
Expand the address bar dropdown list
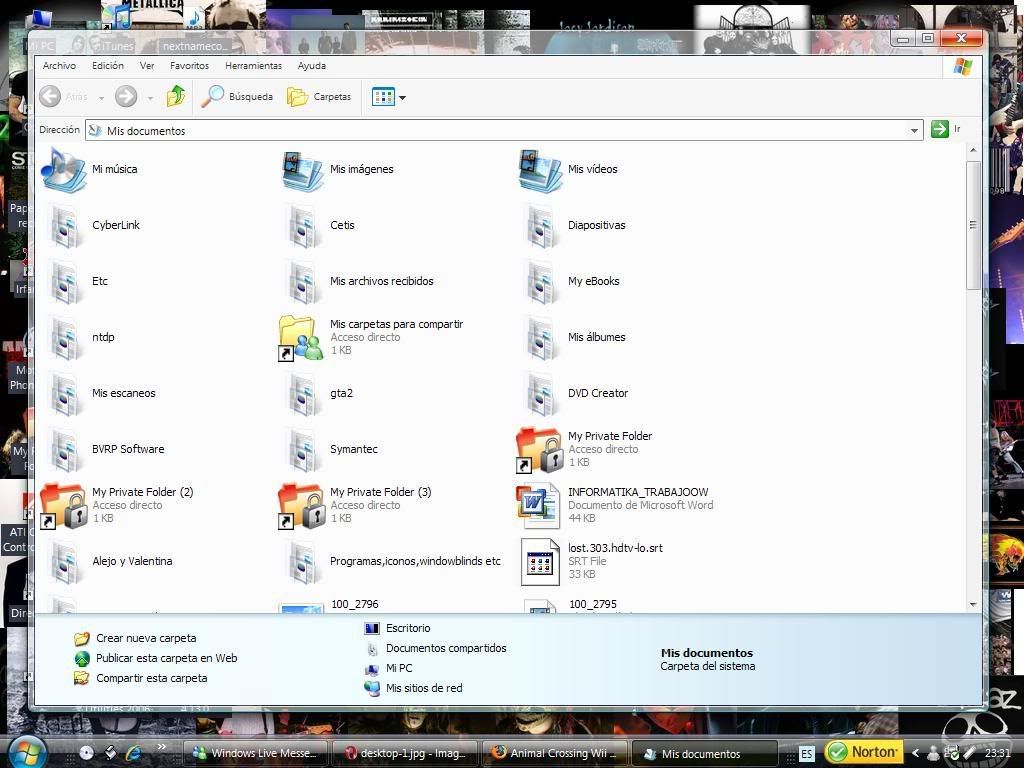[914, 131]
